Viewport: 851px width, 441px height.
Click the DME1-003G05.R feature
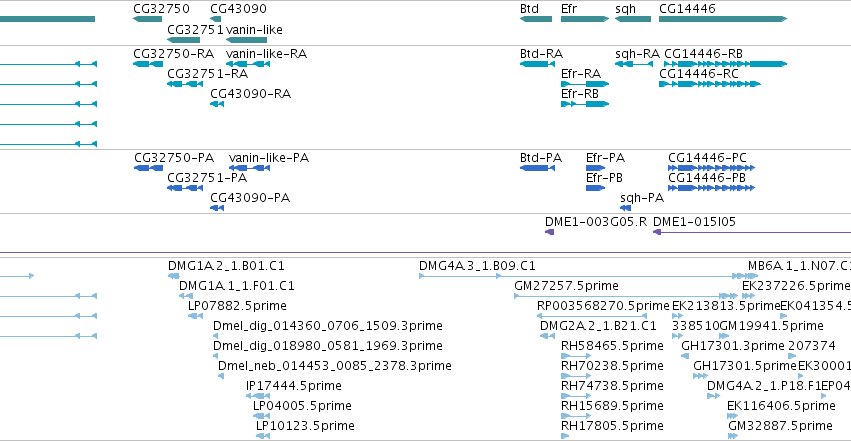pos(550,232)
